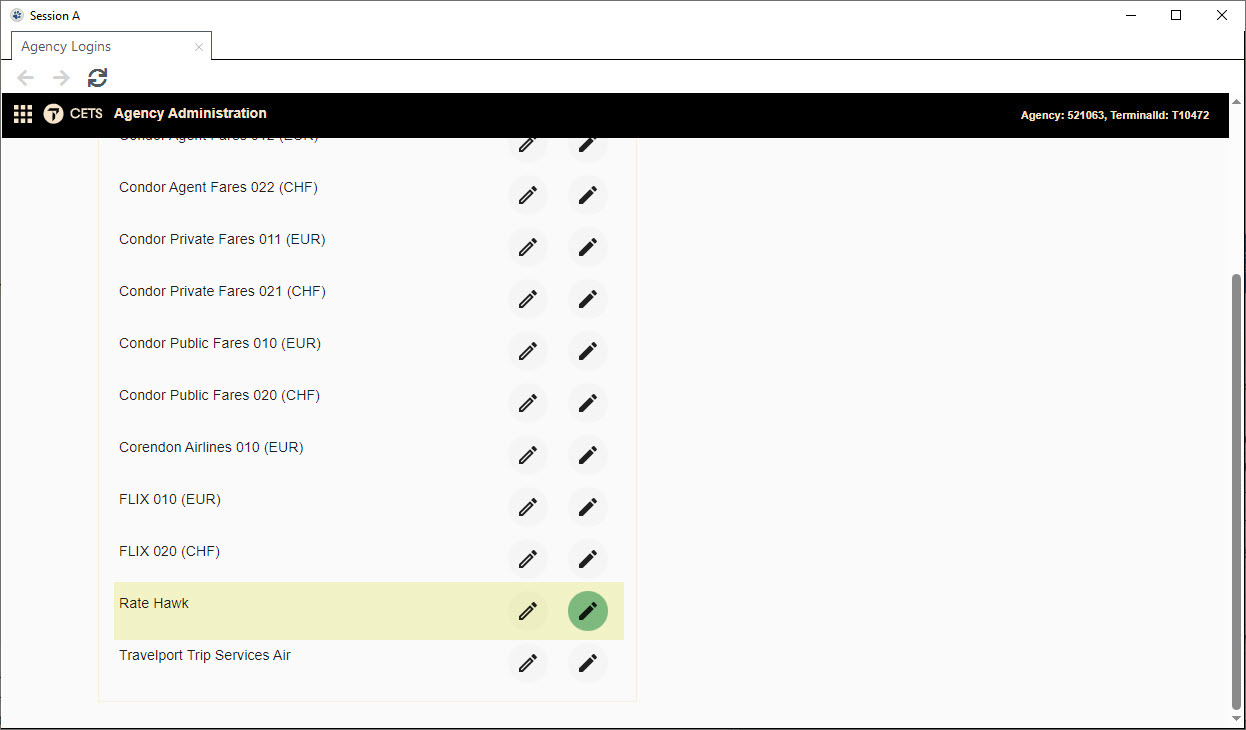The image size is (1246, 730).
Task: Click filled pencil for FLIX 020 (CHF)
Action: point(588,559)
